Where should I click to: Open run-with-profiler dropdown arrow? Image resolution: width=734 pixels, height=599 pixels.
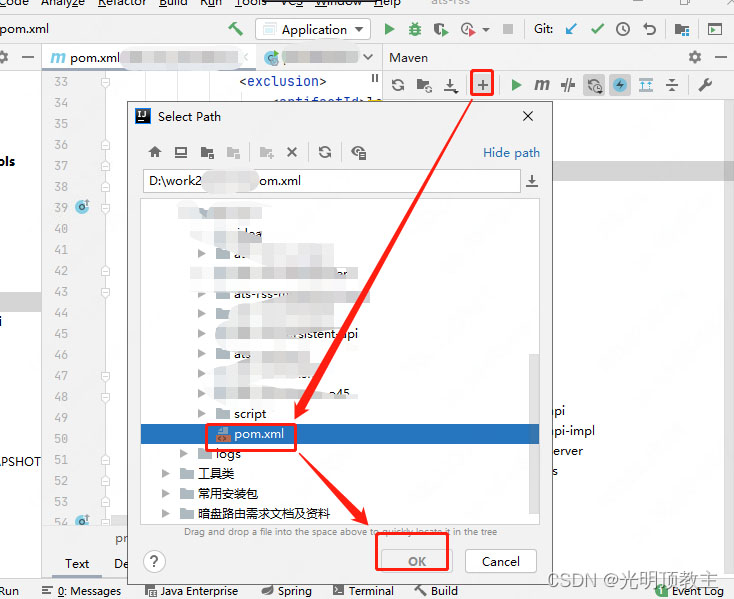486,29
